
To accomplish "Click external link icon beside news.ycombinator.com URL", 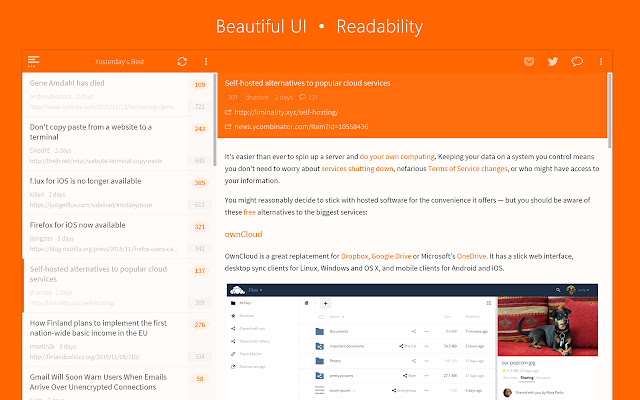I will point(228,127).
